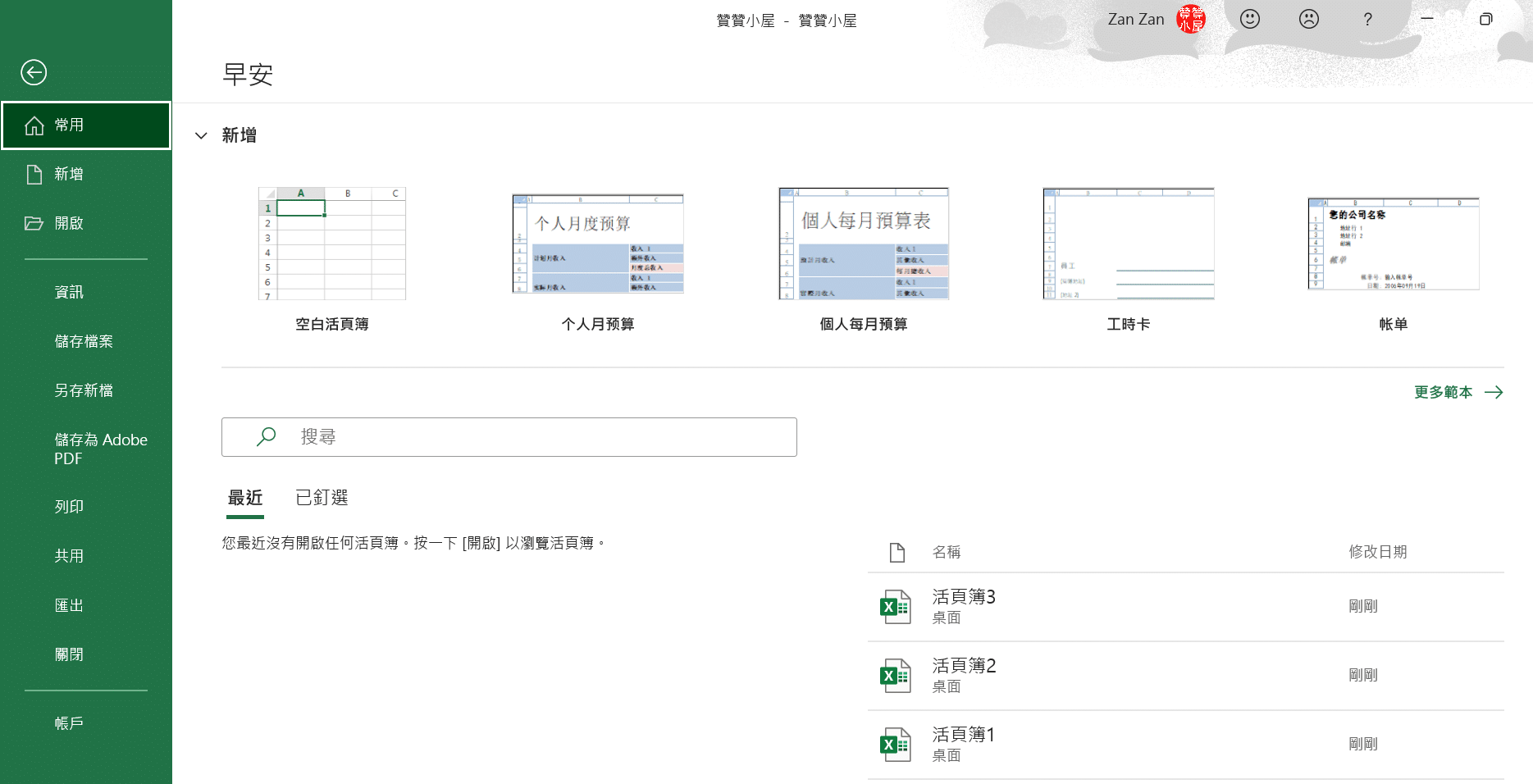The image size is (1533, 784).
Task: Collapse the 新增 section chevron
Action: [x=201, y=135]
